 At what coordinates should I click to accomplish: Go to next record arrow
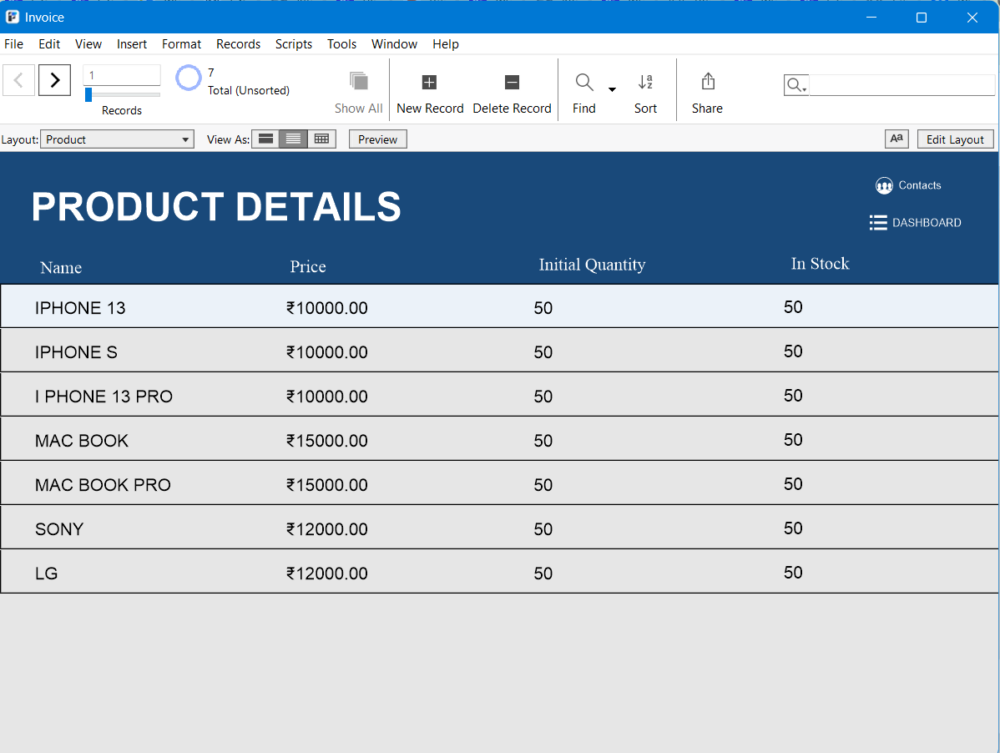tap(54, 80)
